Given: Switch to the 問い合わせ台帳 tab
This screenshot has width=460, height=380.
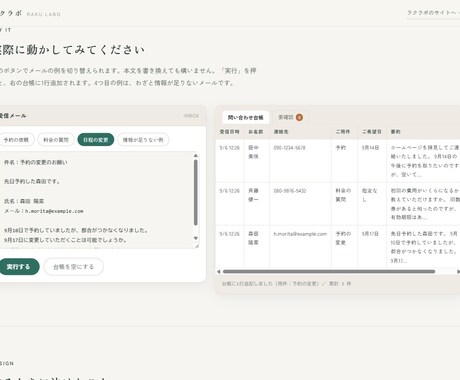Looking at the screenshot, I should 245,117.
